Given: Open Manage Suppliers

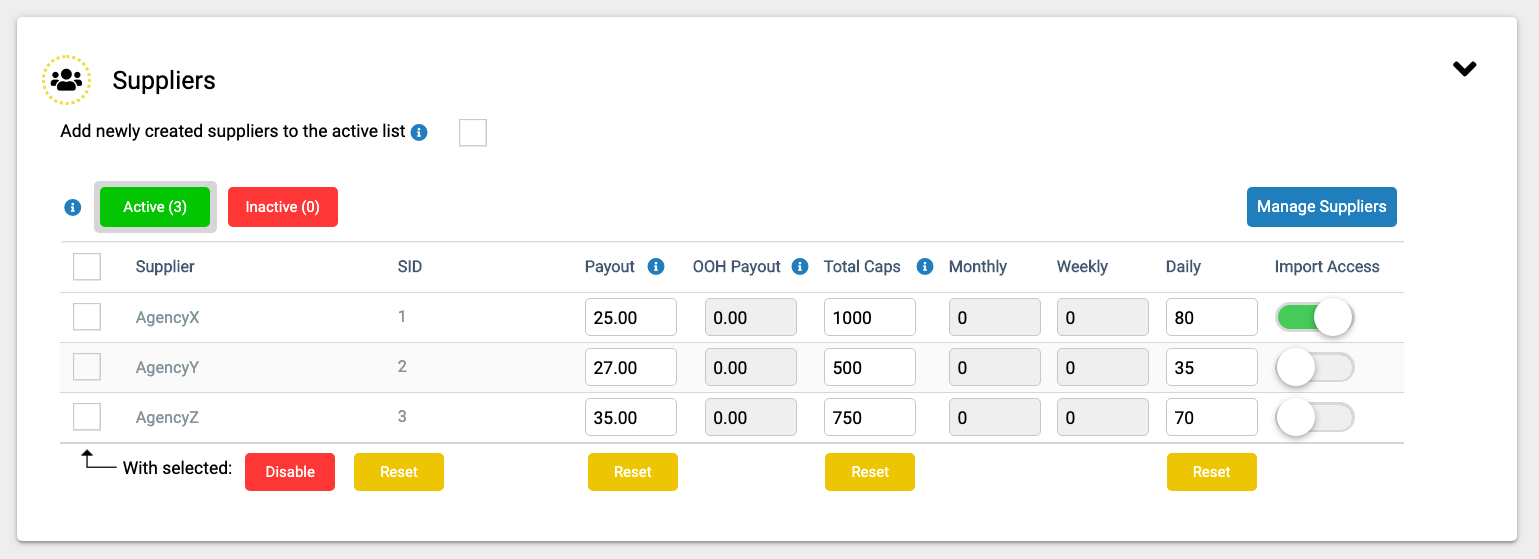Looking at the screenshot, I should (1322, 207).
